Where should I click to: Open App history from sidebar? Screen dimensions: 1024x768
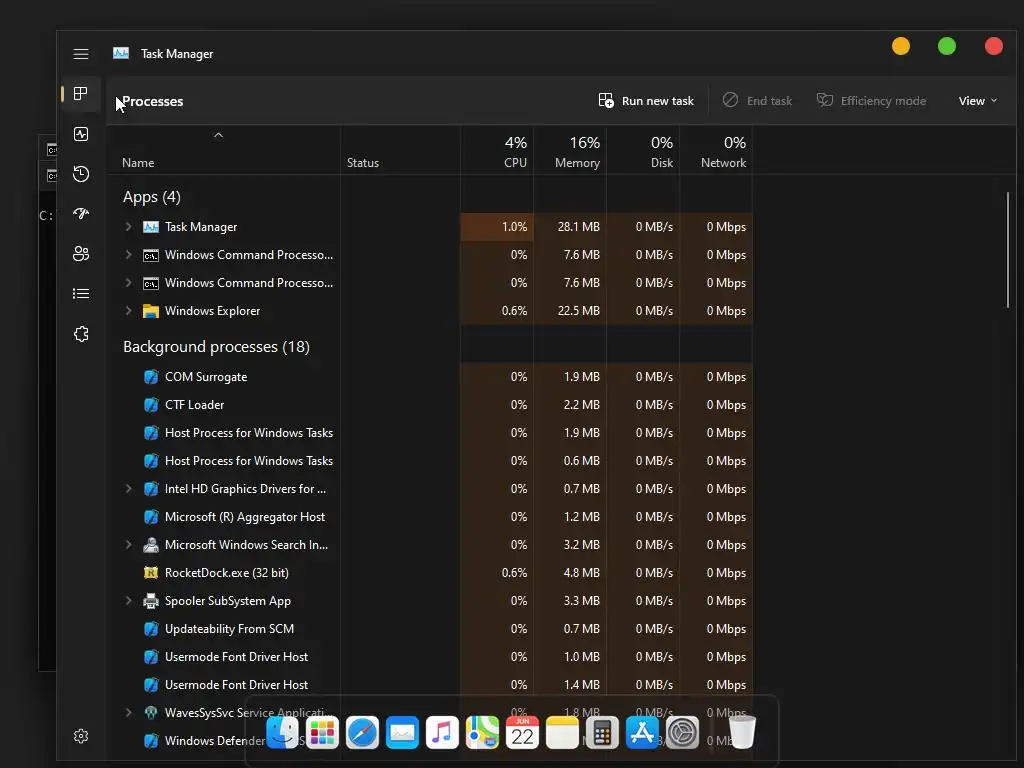(x=81, y=174)
